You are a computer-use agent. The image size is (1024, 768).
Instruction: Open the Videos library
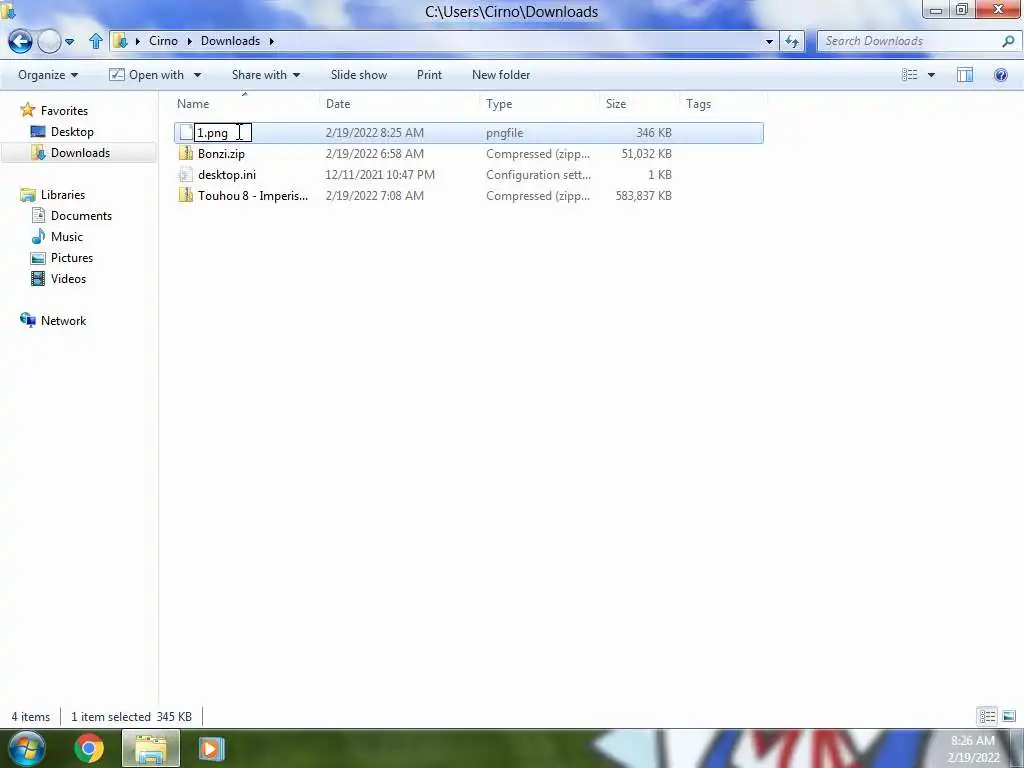(x=68, y=279)
